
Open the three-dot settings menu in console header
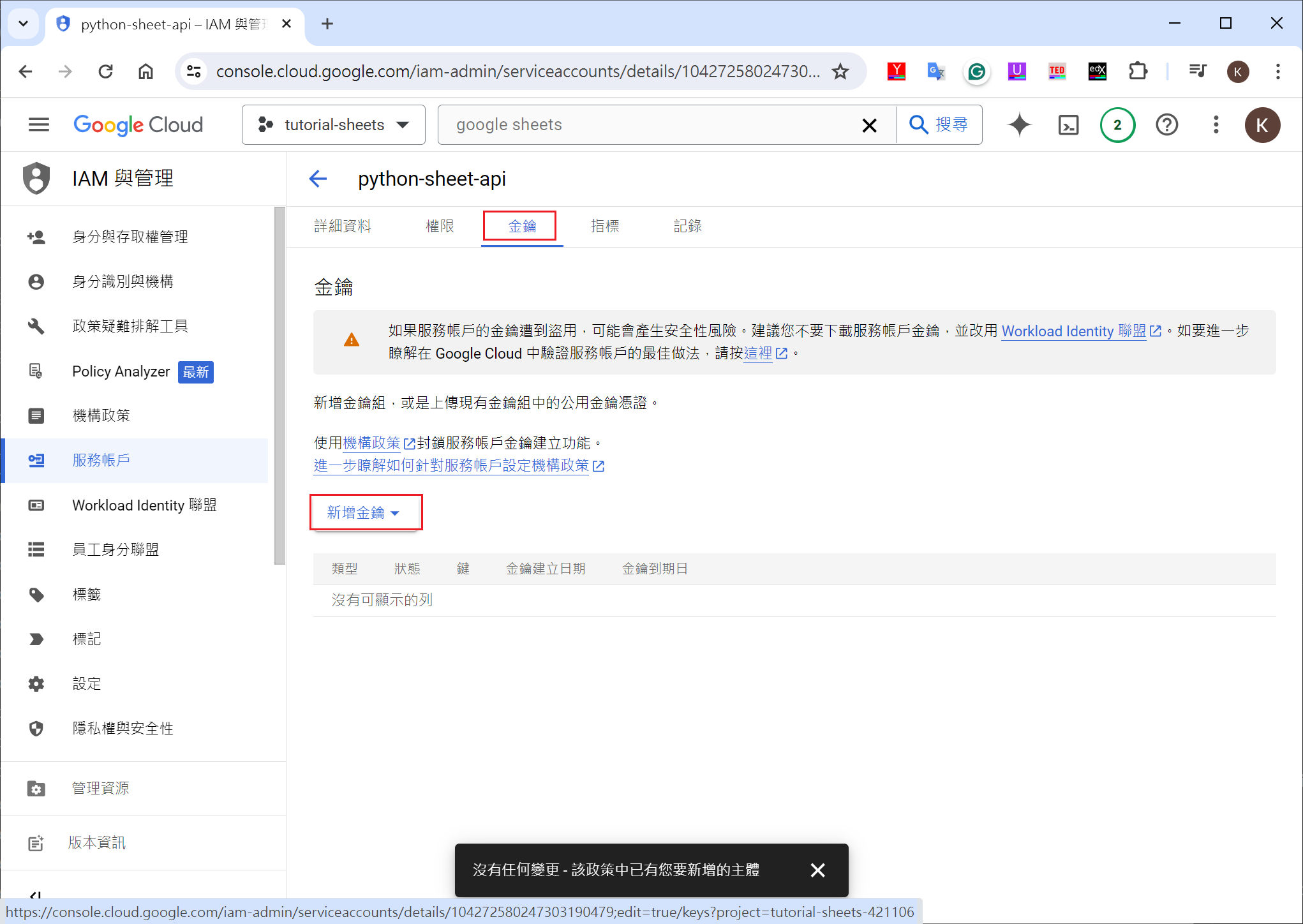pos(1216,124)
